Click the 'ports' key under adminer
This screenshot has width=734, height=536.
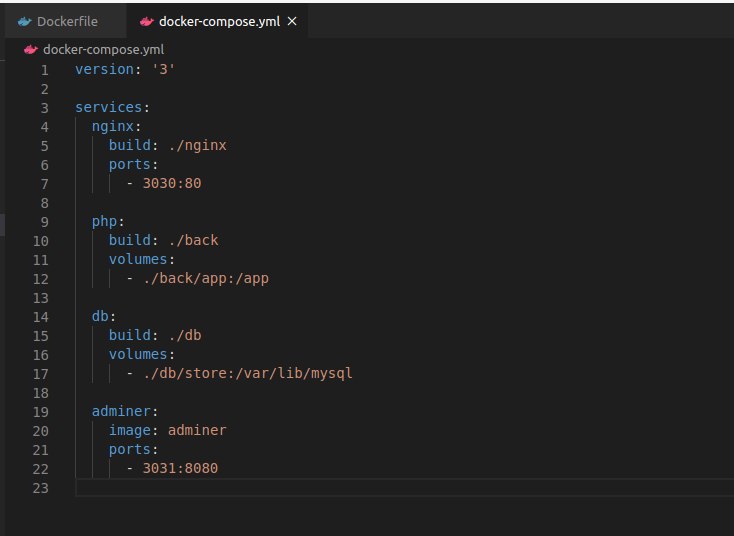click(130, 449)
